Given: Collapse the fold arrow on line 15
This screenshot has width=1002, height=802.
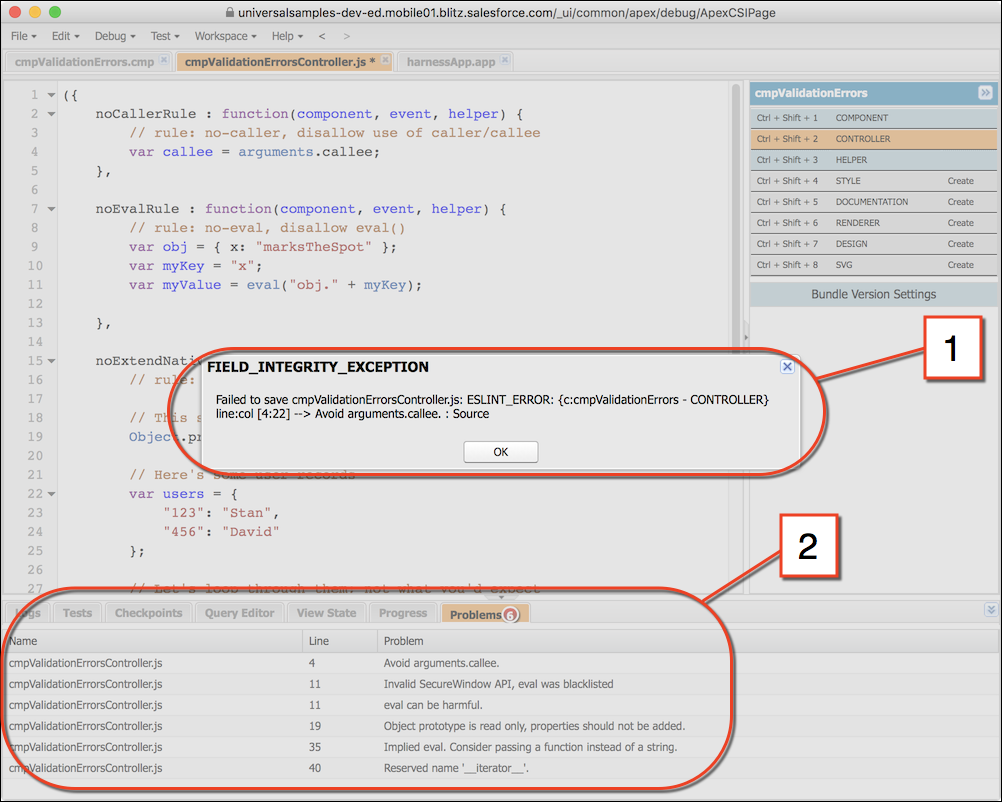Looking at the screenshot, I should (x=51, y=361).
